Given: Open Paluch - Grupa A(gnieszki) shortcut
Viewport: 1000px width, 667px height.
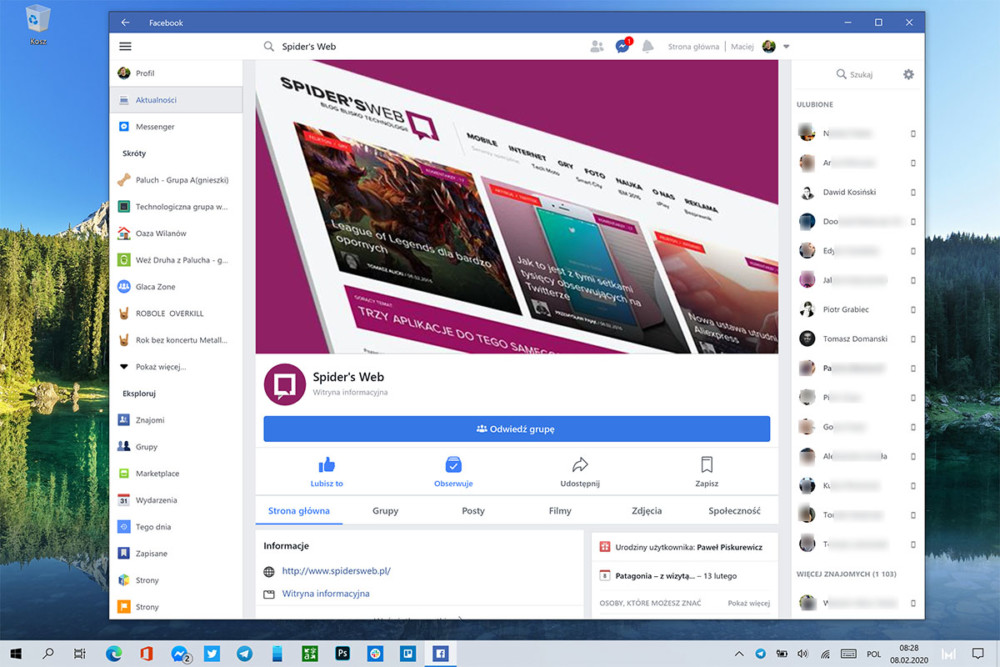Looking at the screenshot, I should (176, 180).
